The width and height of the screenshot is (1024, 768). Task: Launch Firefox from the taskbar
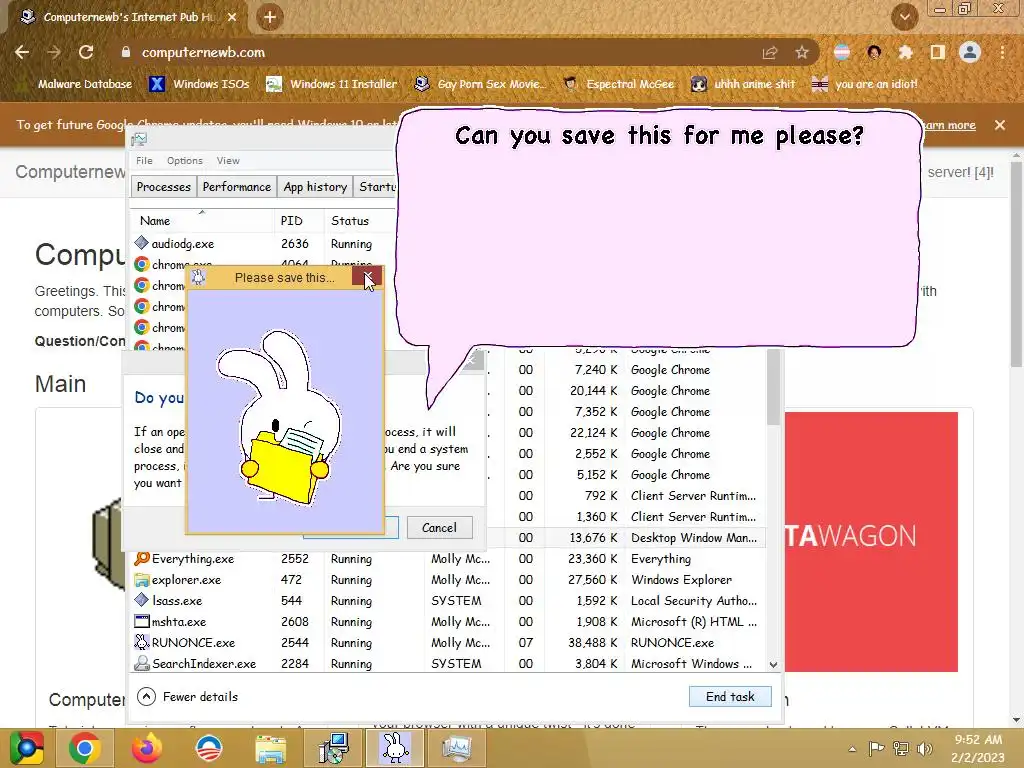coord(146,748)
